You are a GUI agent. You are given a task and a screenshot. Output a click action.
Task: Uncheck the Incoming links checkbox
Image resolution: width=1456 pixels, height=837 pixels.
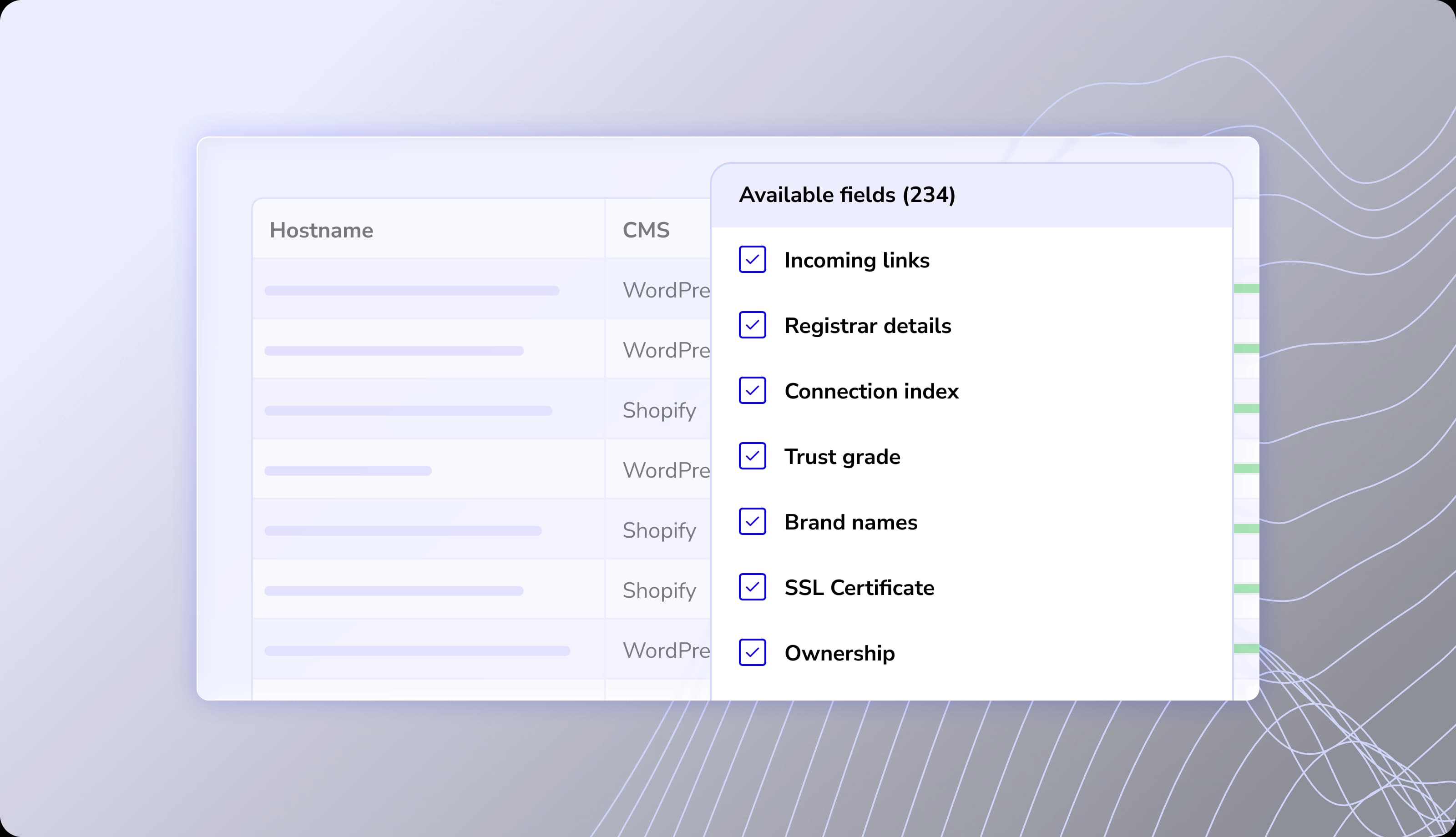(752, 259)
